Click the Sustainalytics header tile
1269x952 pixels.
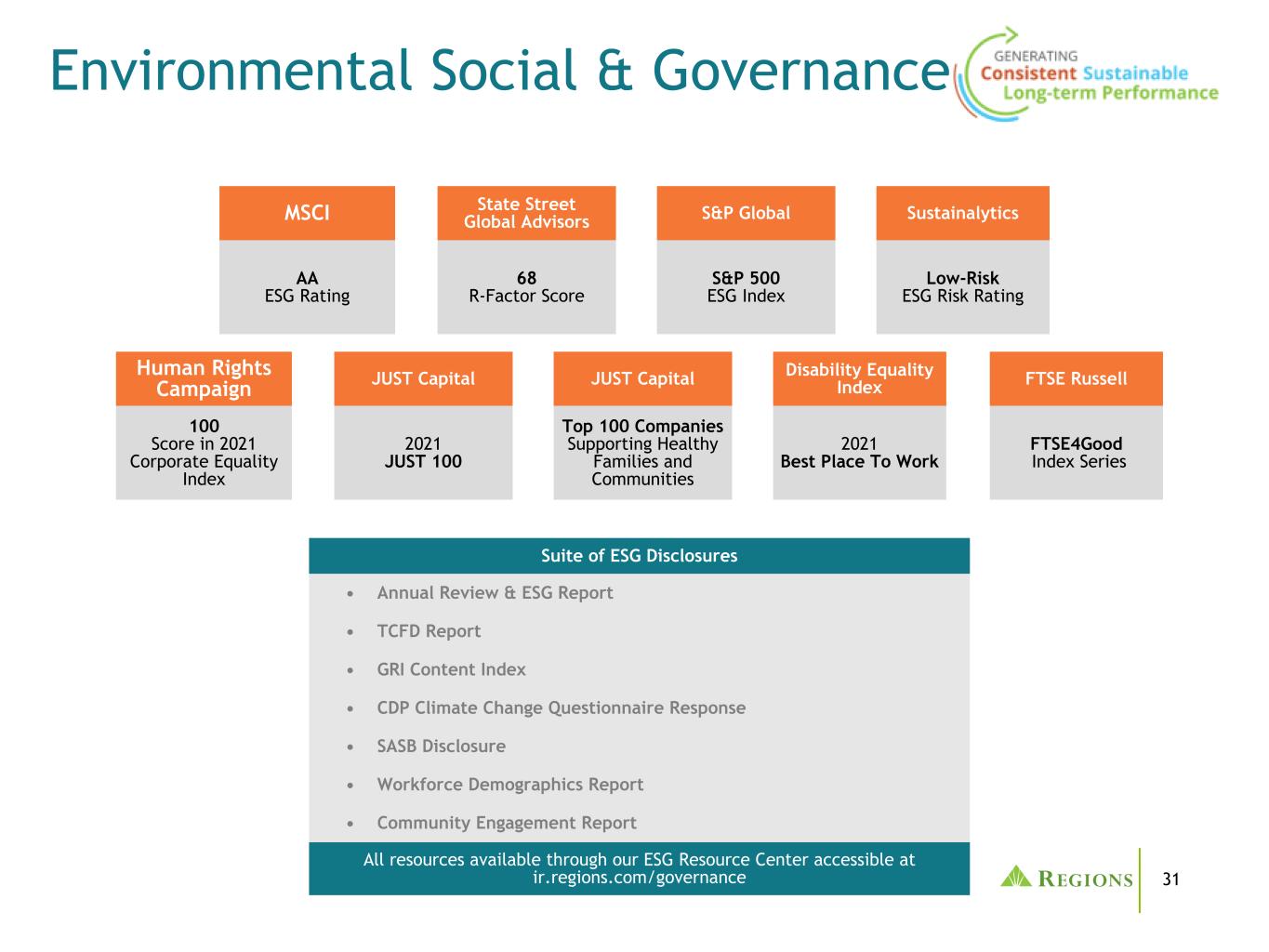962,213
